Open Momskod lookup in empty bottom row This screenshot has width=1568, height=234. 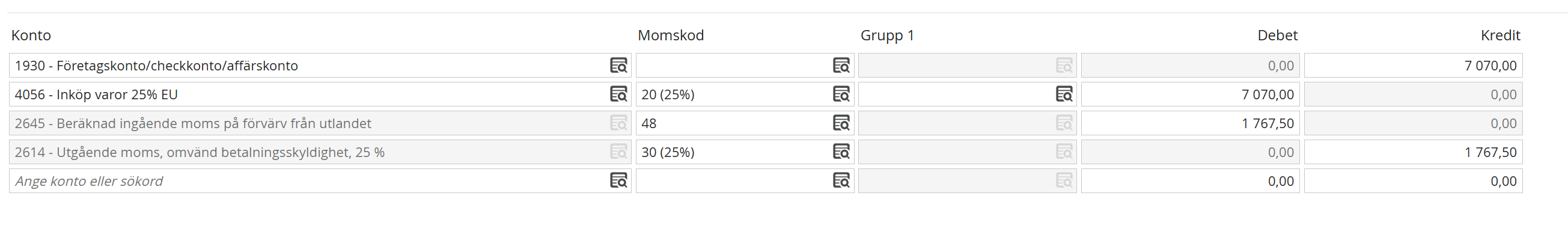pos(841,180)
